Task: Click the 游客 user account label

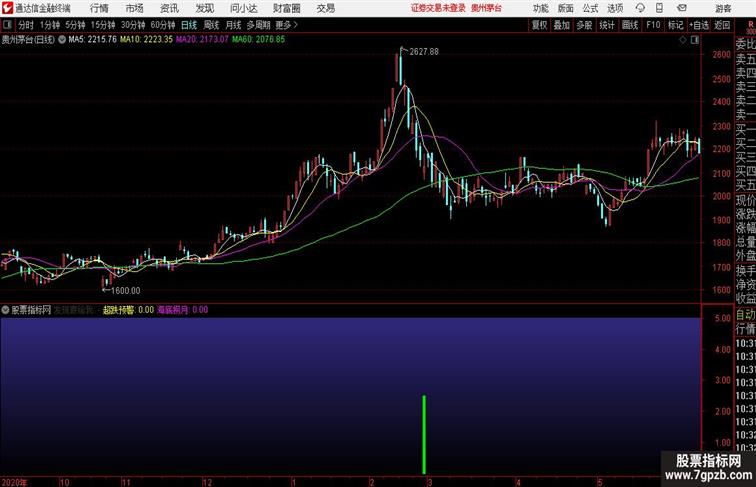Action: click(x=723, y=9)
